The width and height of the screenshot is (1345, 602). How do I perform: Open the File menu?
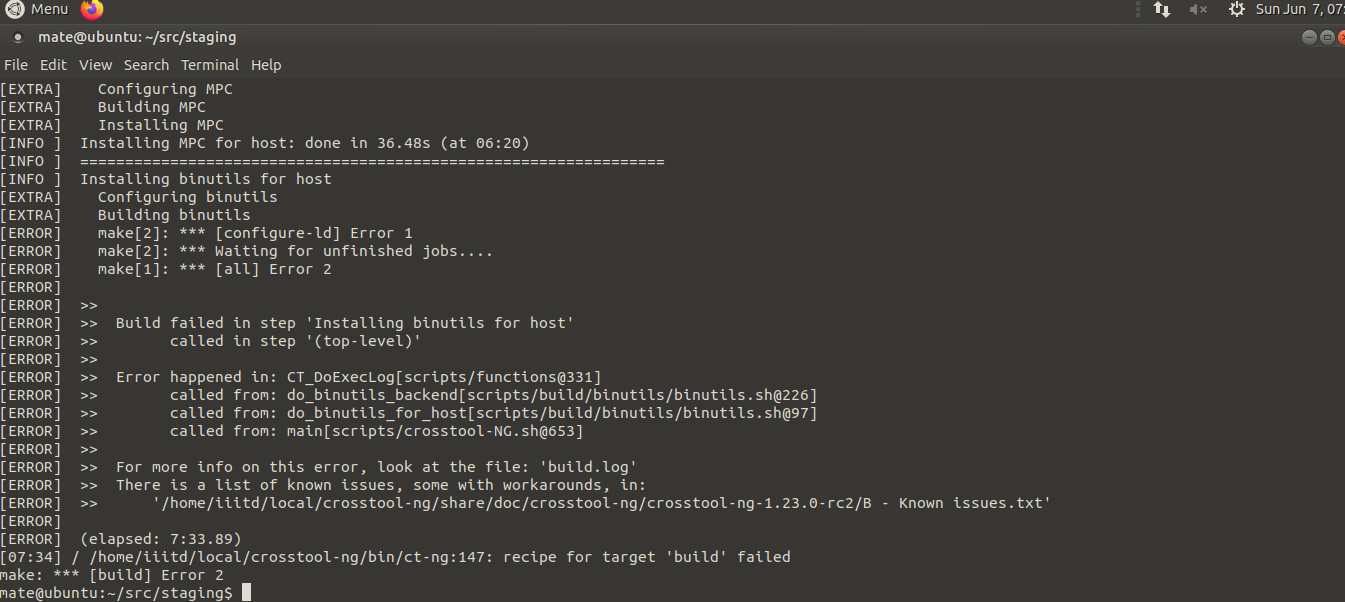point(16,64)
